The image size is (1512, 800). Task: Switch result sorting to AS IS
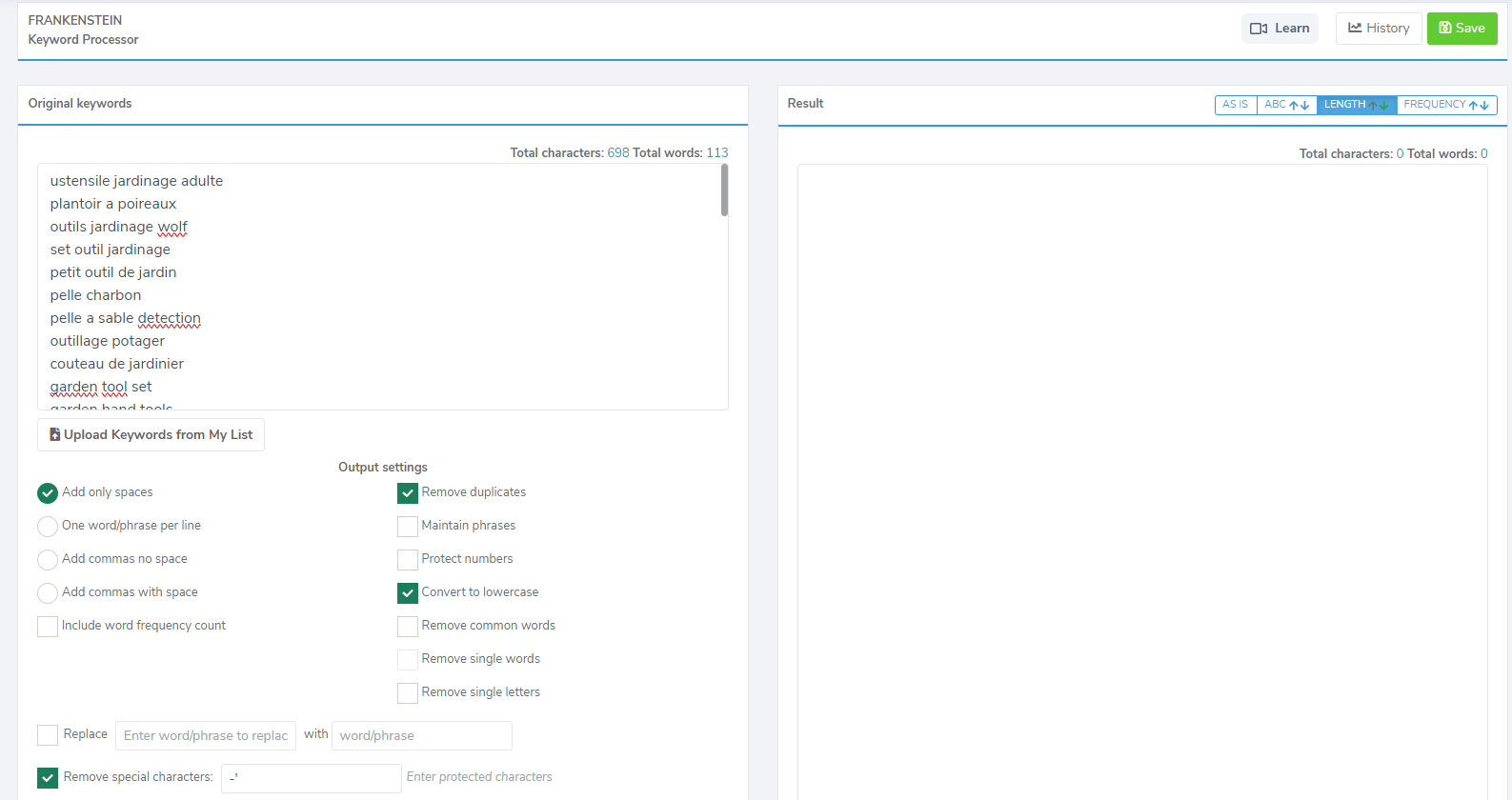click(x=1235, y=105)
